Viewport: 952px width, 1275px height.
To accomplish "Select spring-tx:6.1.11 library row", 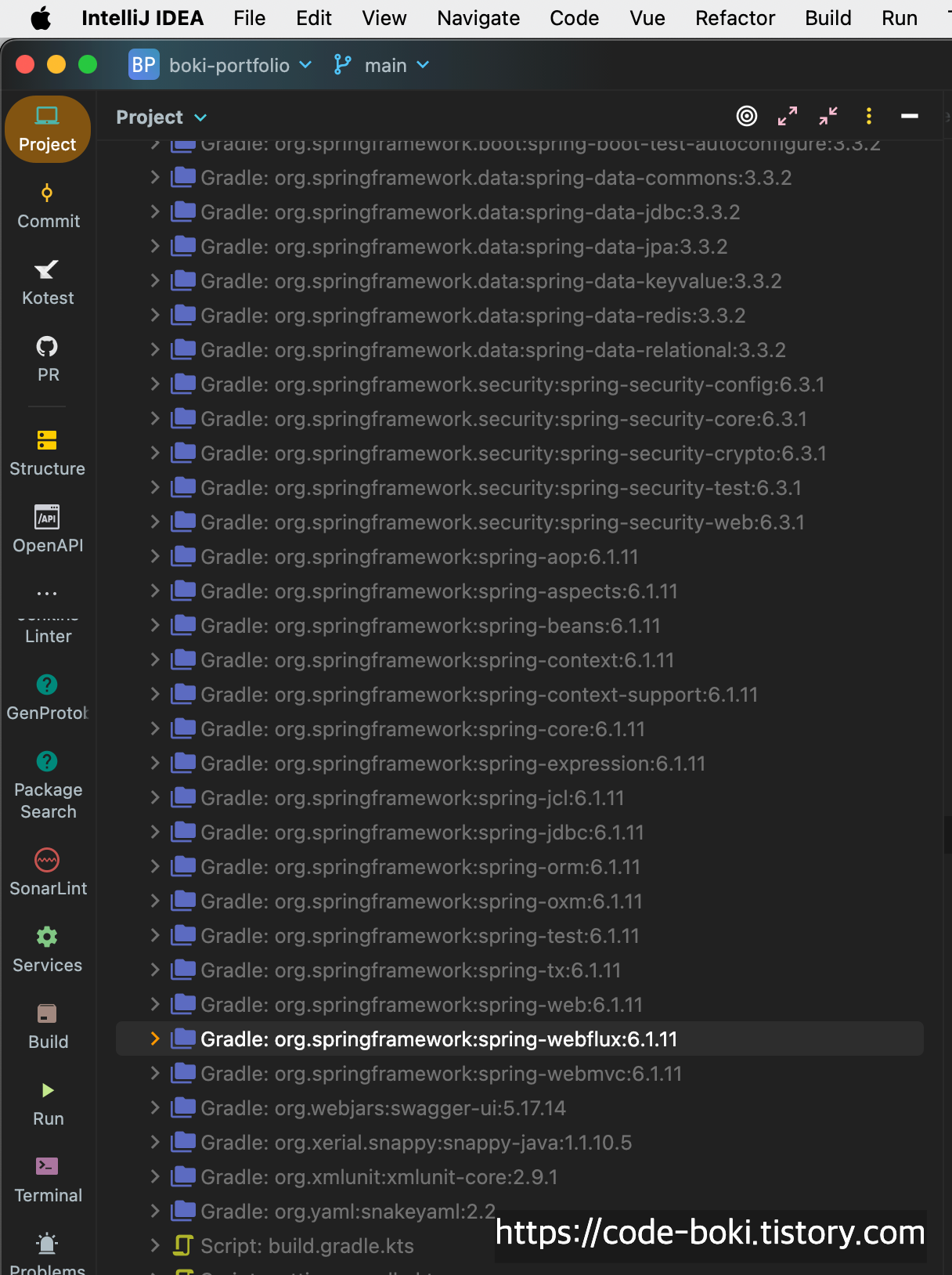I will [520, 970].
